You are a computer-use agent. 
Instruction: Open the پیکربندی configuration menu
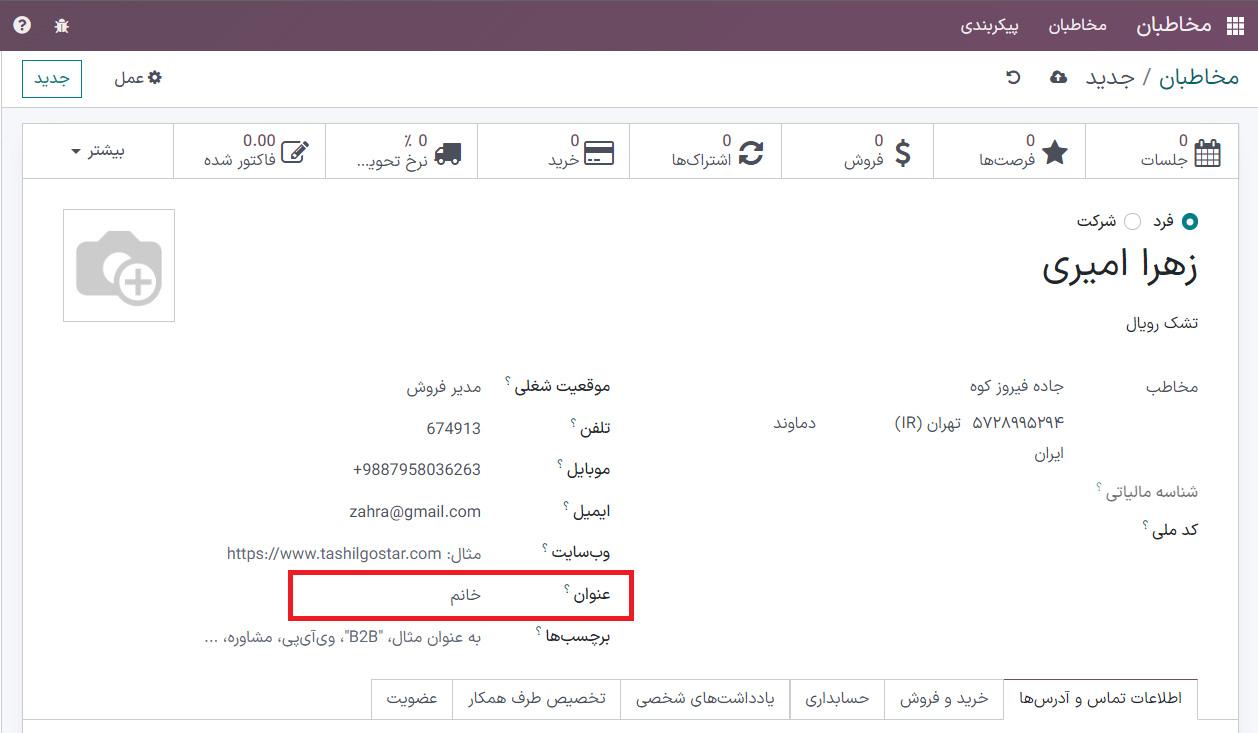pos(989,25)
